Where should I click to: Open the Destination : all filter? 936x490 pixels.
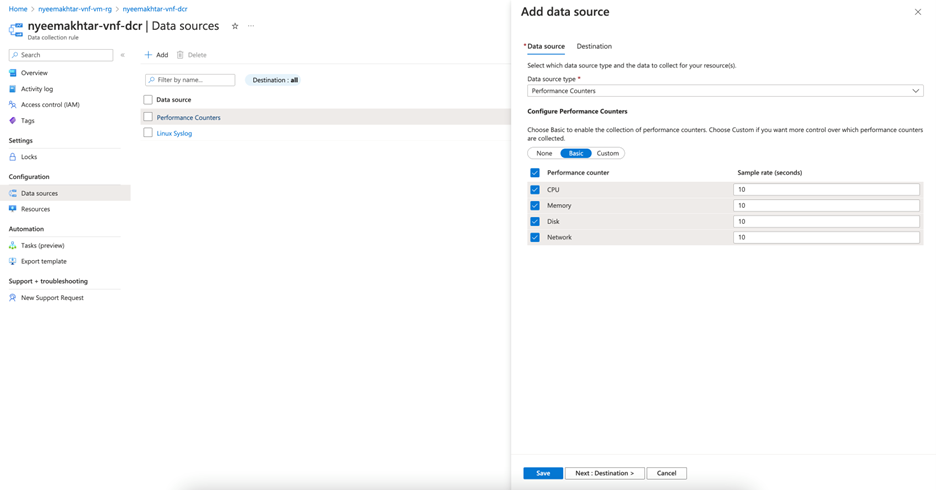pos(275,80)
